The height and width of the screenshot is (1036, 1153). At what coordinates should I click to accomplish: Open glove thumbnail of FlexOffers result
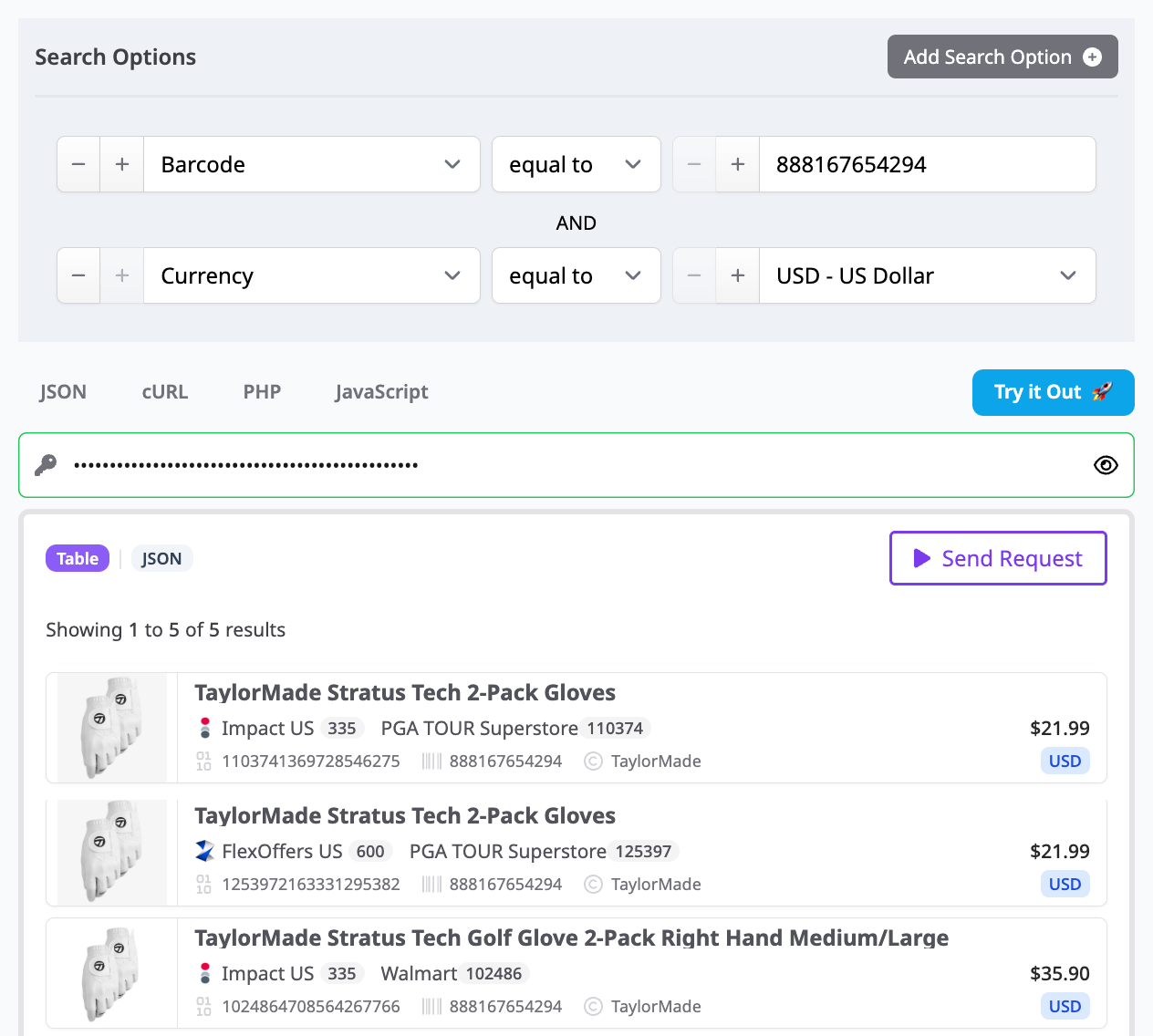(112, 852)
